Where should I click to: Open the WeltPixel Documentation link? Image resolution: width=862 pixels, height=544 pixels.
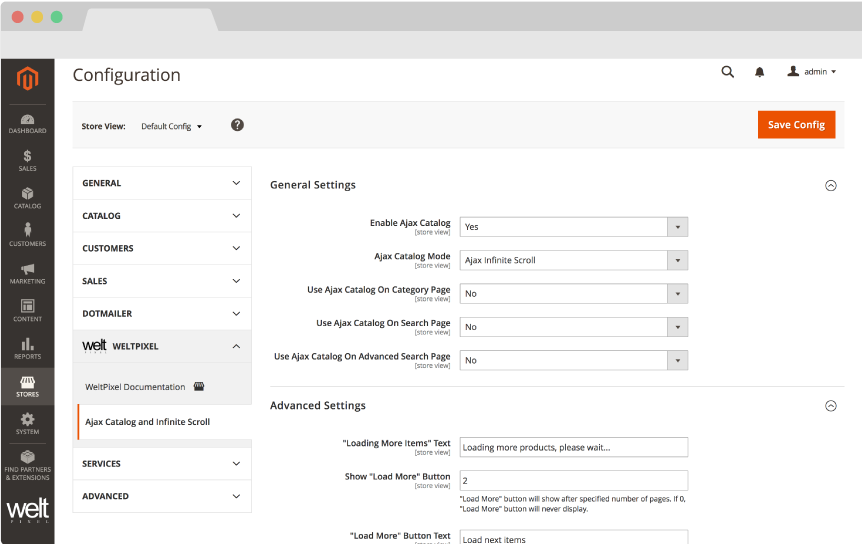136,387
